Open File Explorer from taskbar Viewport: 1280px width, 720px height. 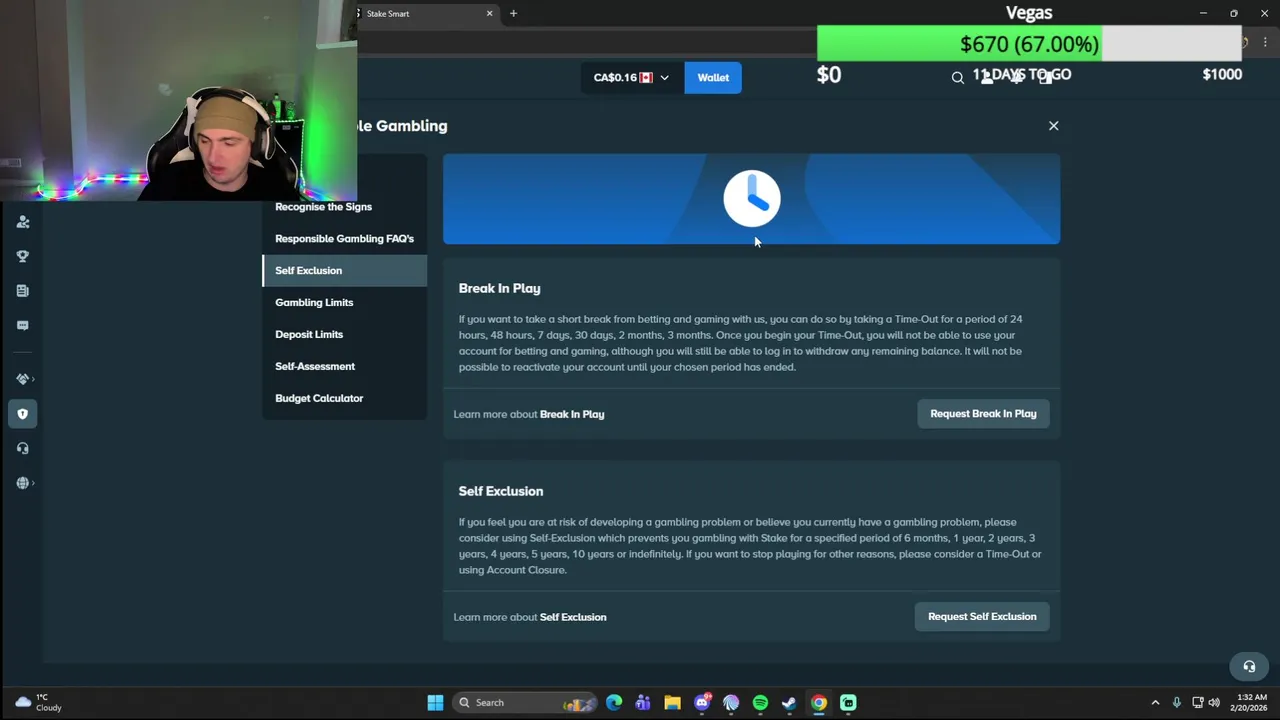(x=672, y=703)
